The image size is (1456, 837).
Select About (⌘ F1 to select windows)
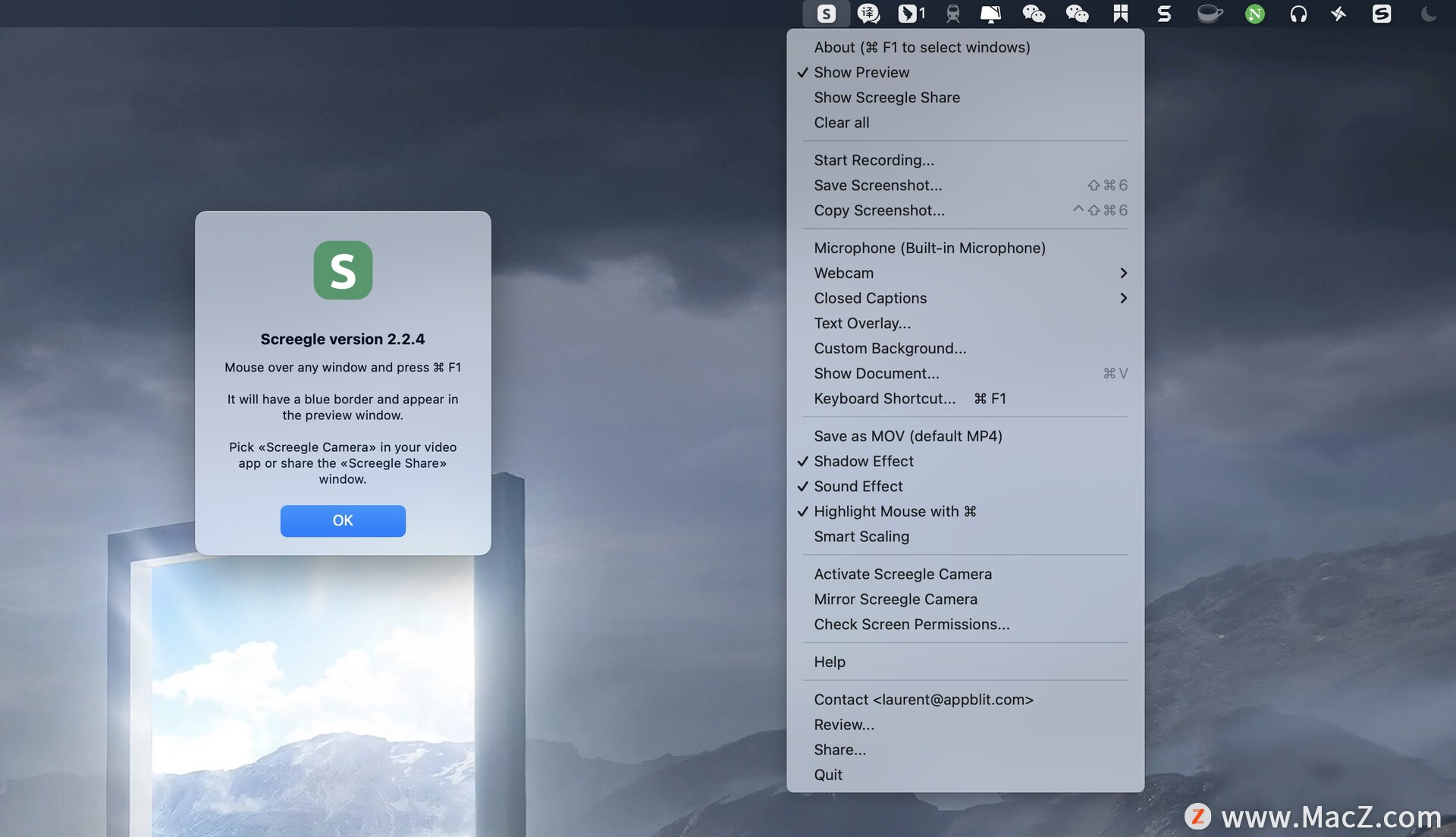click(x=965, y=47)
